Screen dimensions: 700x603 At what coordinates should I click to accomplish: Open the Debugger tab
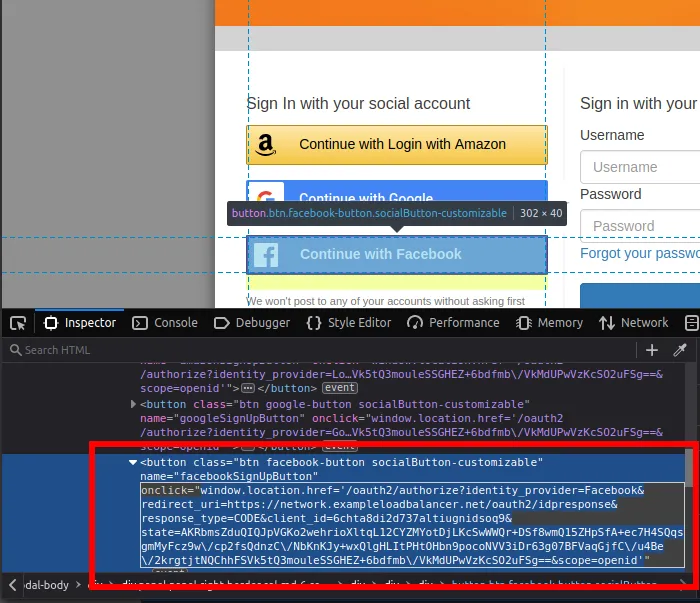click(252, 323)
